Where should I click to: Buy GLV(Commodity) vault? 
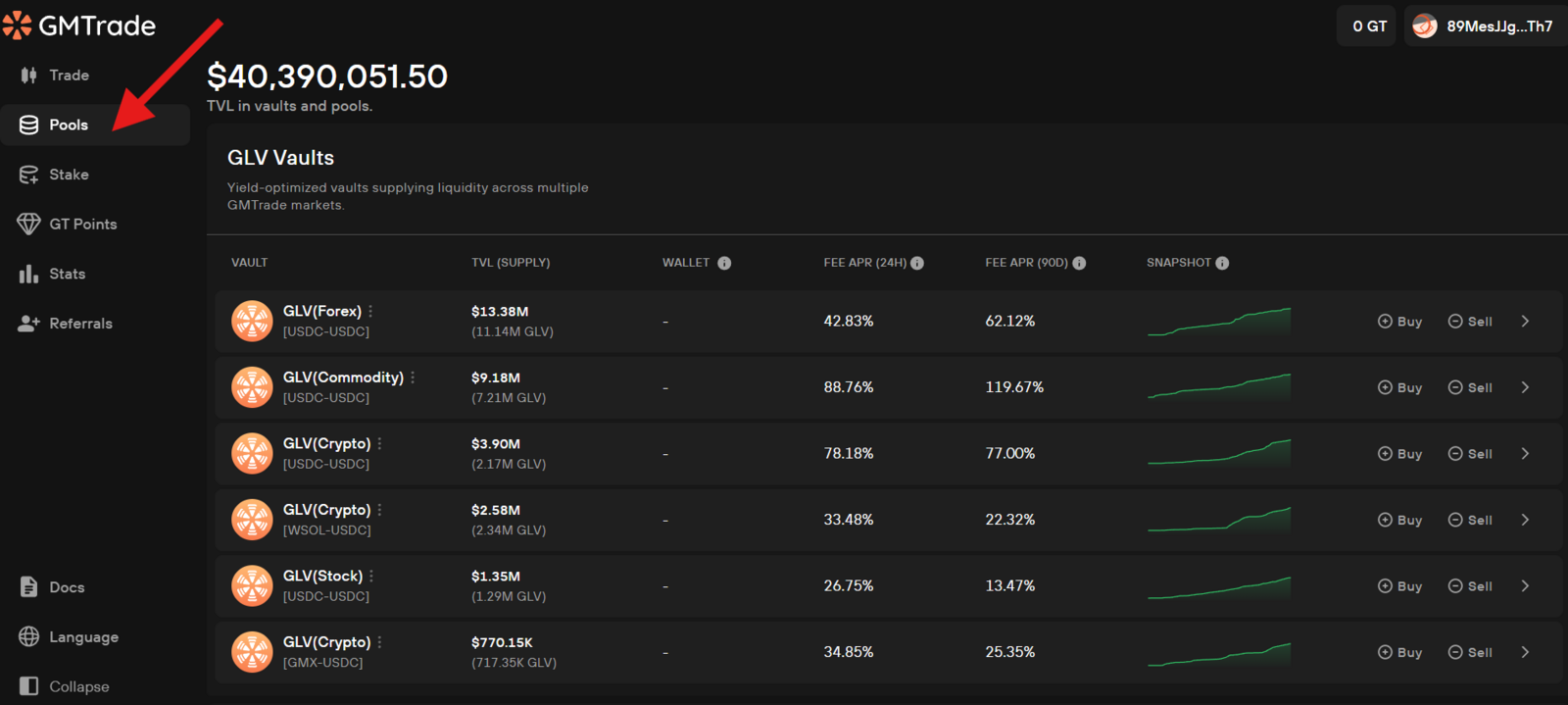coord(1399,387)
